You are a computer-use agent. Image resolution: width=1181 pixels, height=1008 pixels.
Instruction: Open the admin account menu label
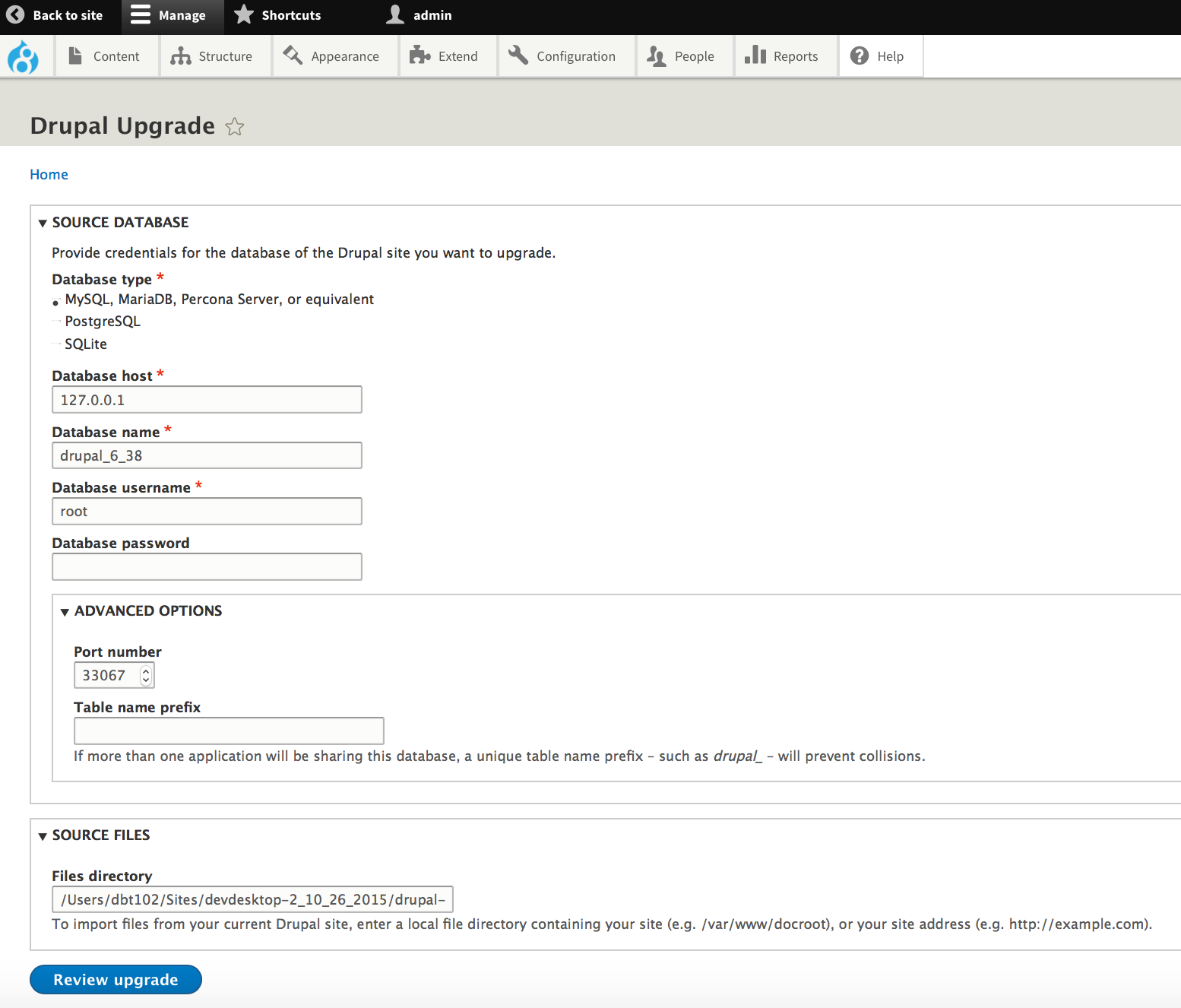pyautogui.click(x=432, y=15)
